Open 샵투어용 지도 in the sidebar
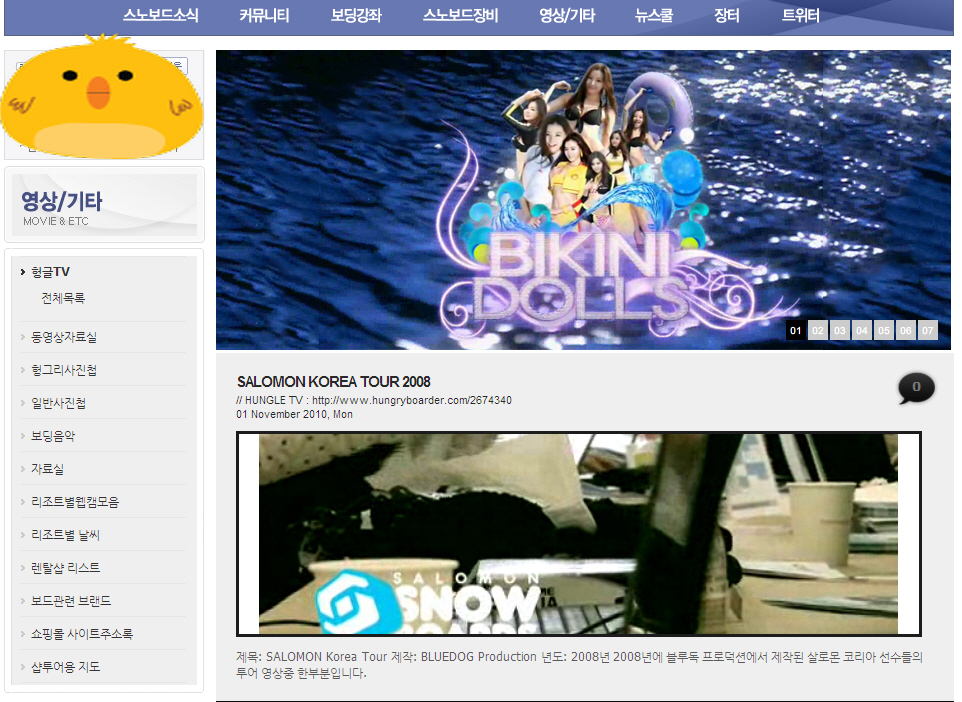Screen dimensions: 962x702 (x=65, y=667)
